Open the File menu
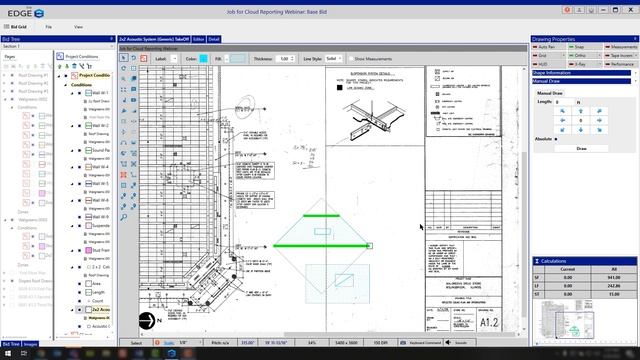The image size is (640, 360). [49, 27]
